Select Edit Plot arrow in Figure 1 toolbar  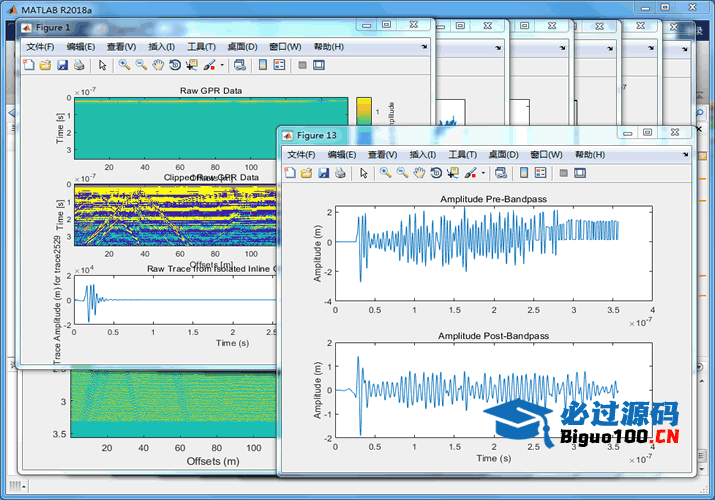(102, 65)
